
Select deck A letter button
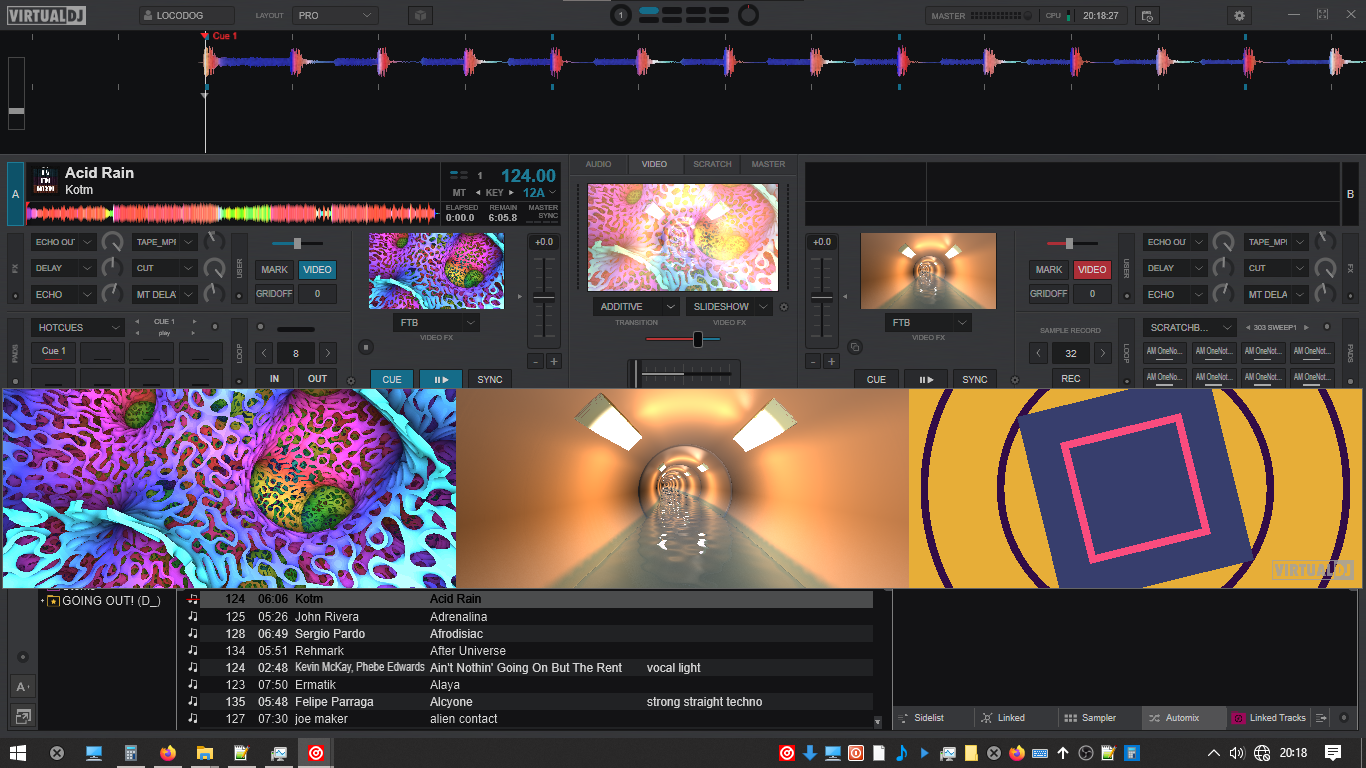pos(15,193)
